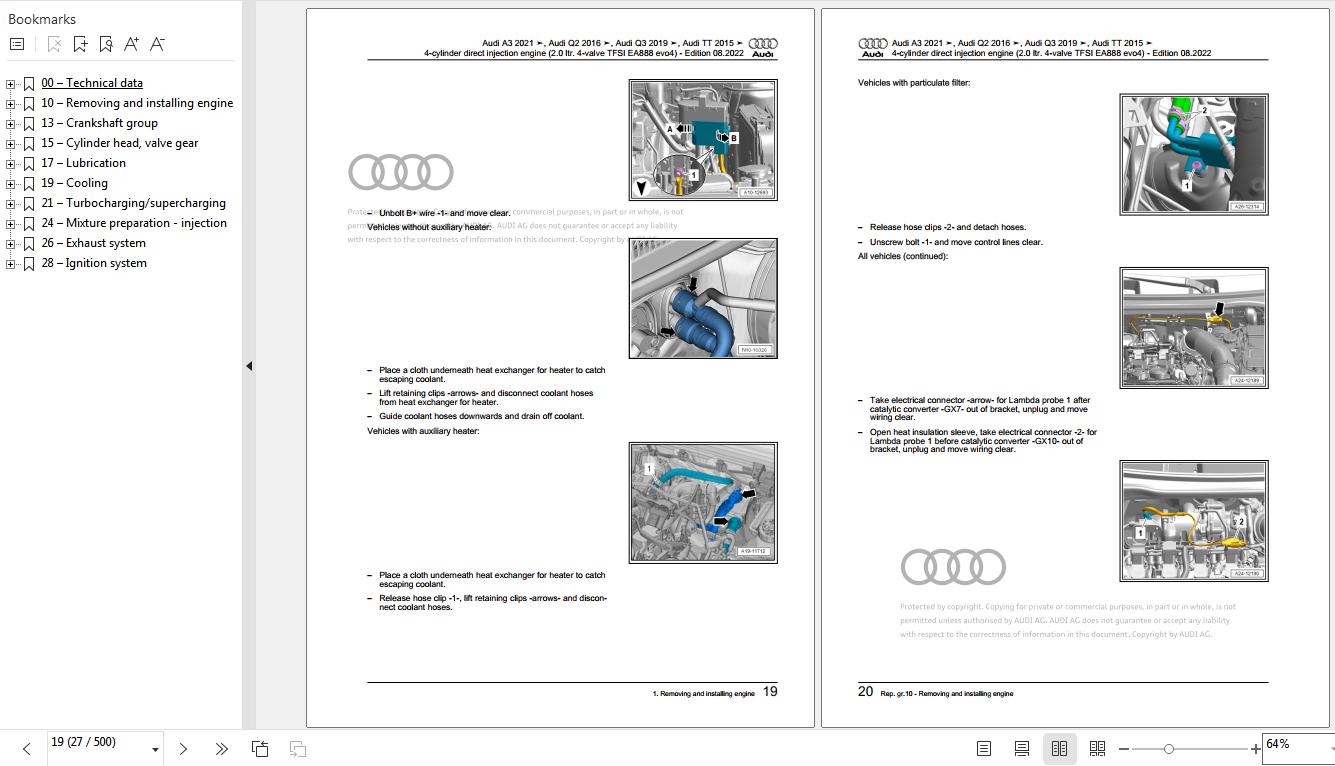Zoom in with the plus button
The image size is (1335, 766).
(x=1255, y=749)
